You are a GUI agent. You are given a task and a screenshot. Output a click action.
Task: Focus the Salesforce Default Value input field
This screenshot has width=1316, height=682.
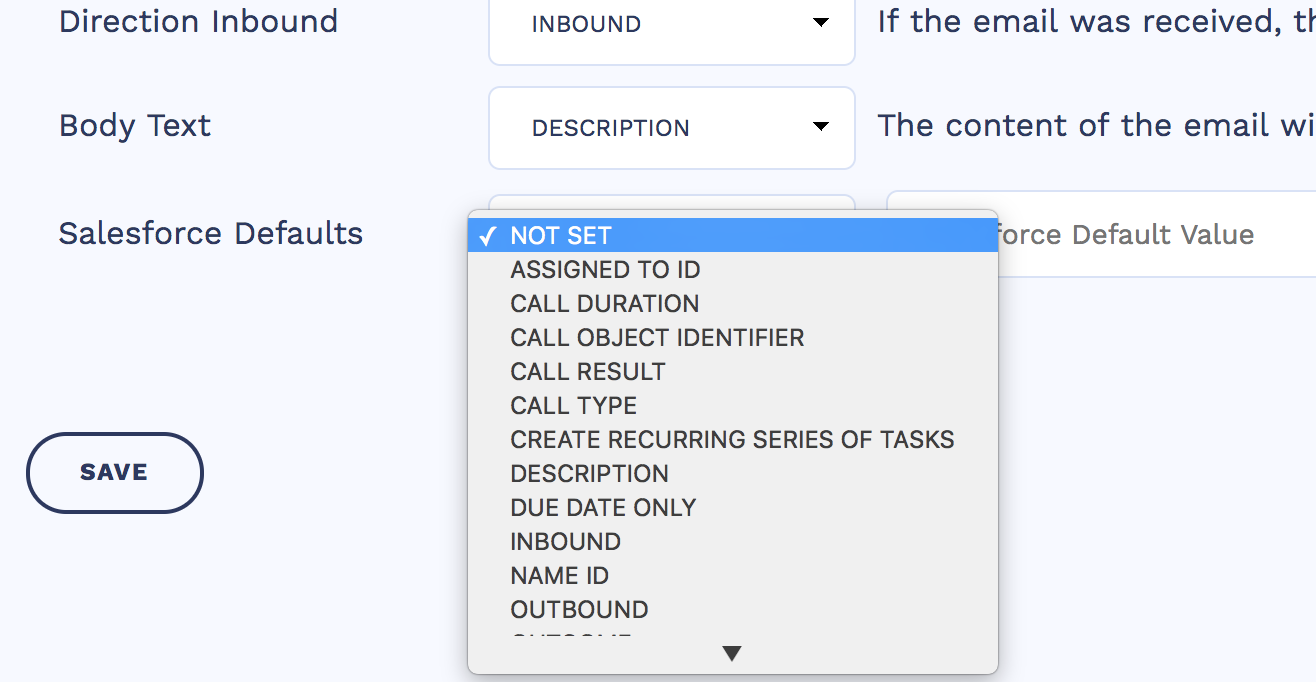tap(1150, 235)
